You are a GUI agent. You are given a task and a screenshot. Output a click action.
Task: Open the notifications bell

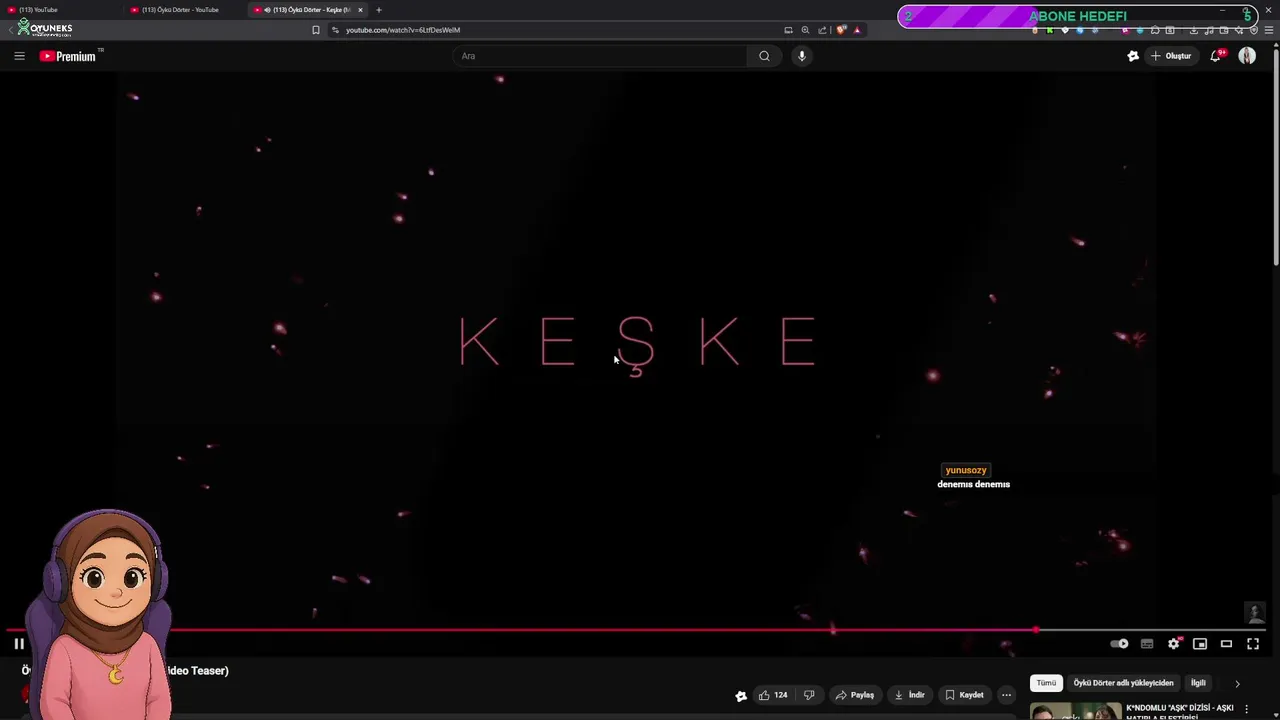[1215, 56]
